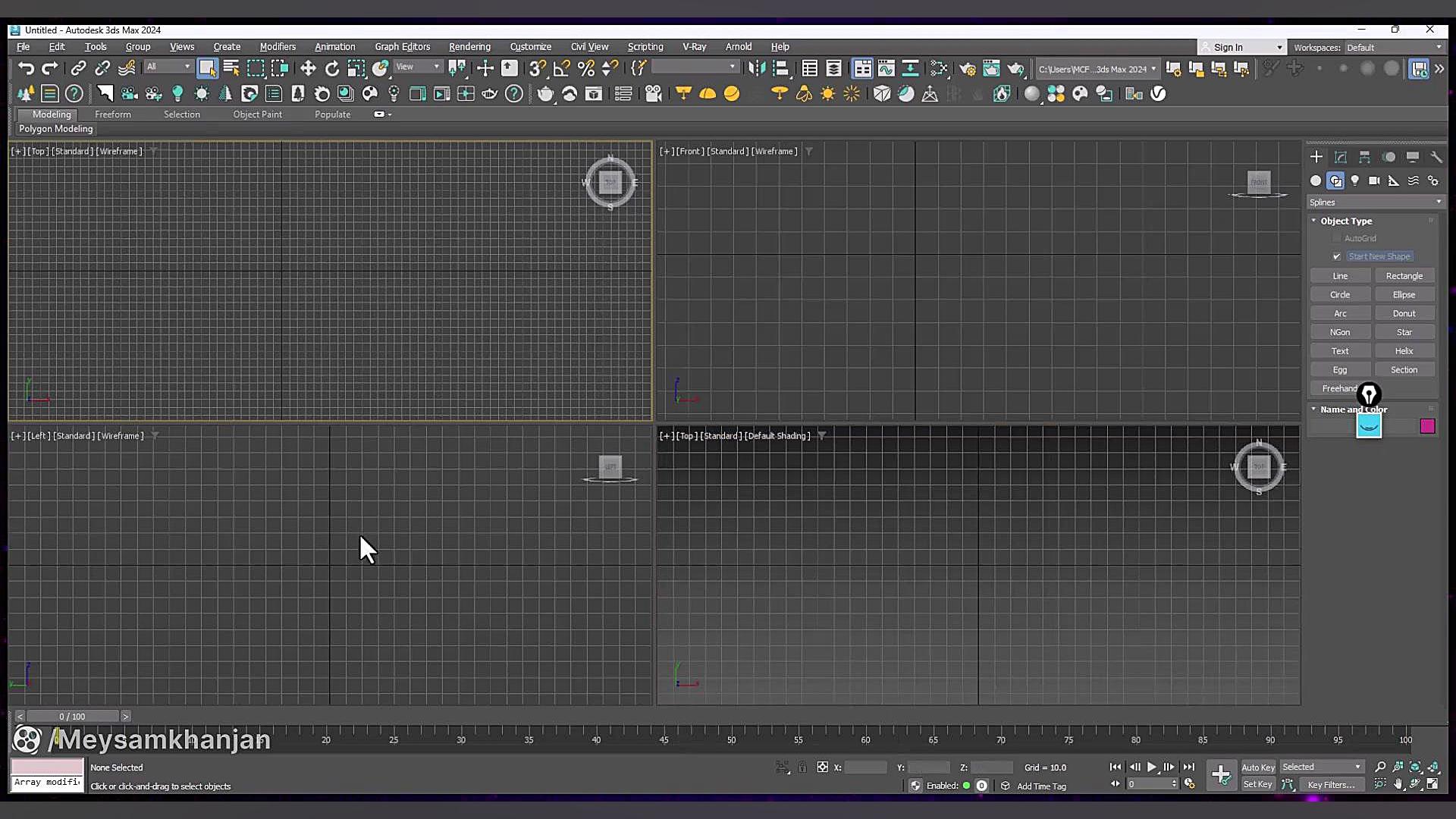The image size is (1456, 819).
Task: Open the Workspaces Default dropdown
Action: (x=1394, y=47)
